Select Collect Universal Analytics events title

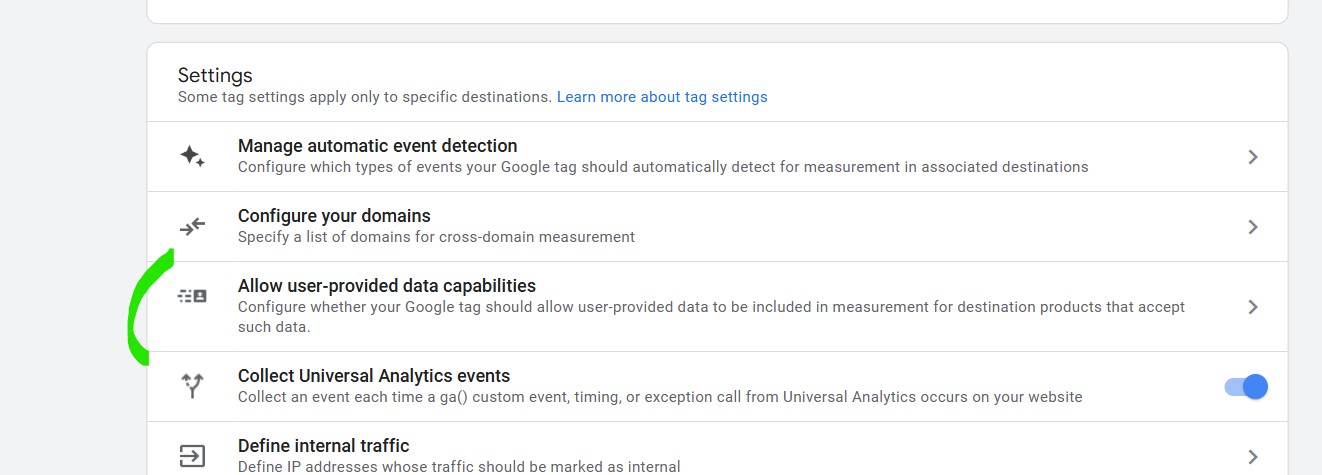coord(374,376)
